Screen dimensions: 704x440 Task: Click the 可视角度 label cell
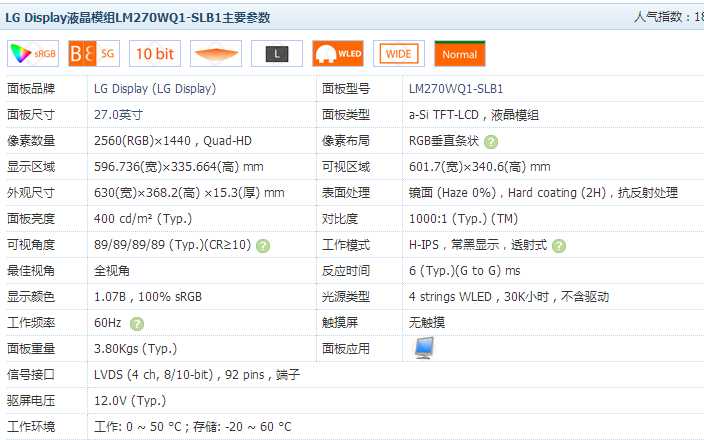coord(31,245)
